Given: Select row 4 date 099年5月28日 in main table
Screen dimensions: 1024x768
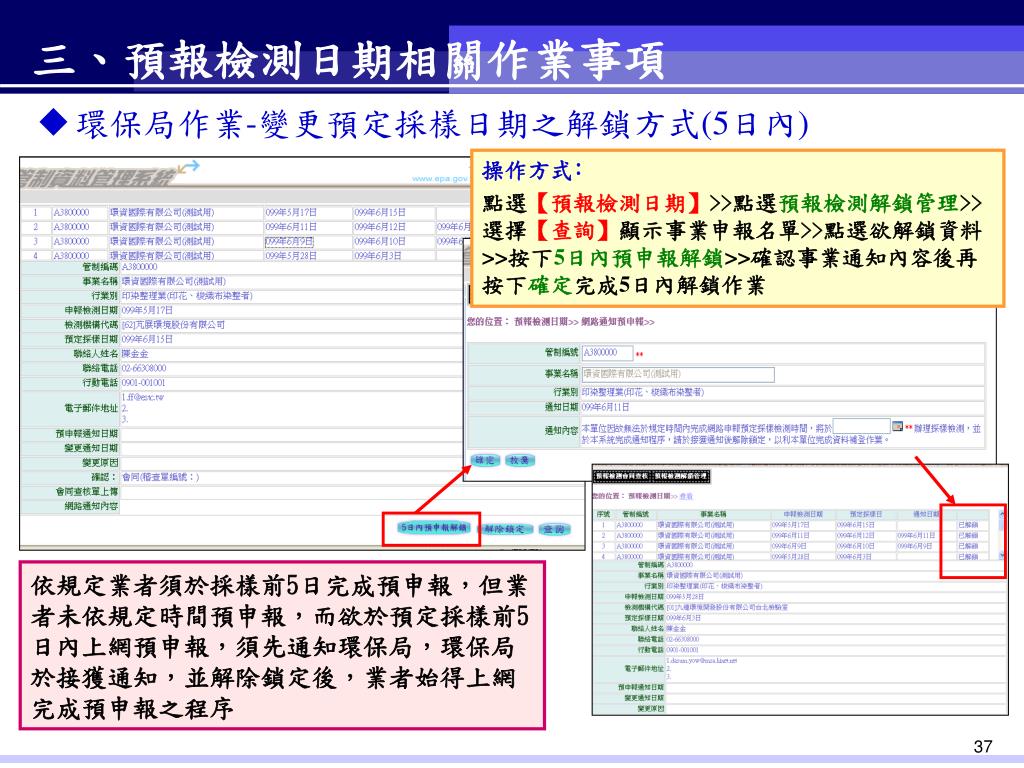Looking at the screenshot, I should click(x=291, y=255).
